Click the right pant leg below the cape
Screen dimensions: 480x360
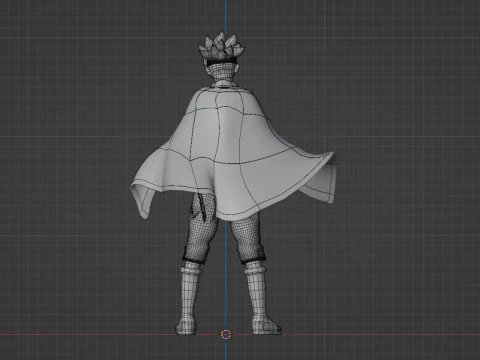pyautogui.click(x=249, y=238)
